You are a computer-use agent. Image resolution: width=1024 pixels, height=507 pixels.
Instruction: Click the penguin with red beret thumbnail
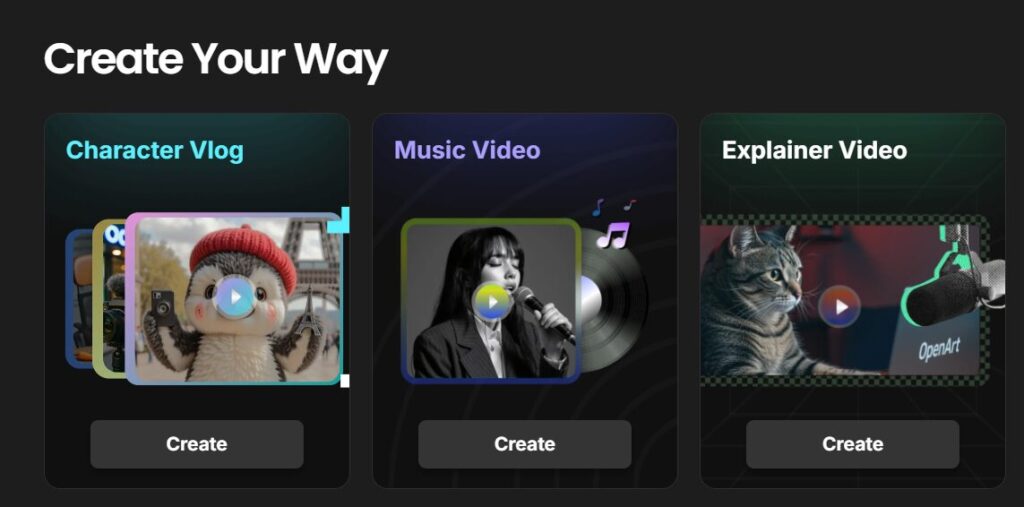click(x=234, y=299)
